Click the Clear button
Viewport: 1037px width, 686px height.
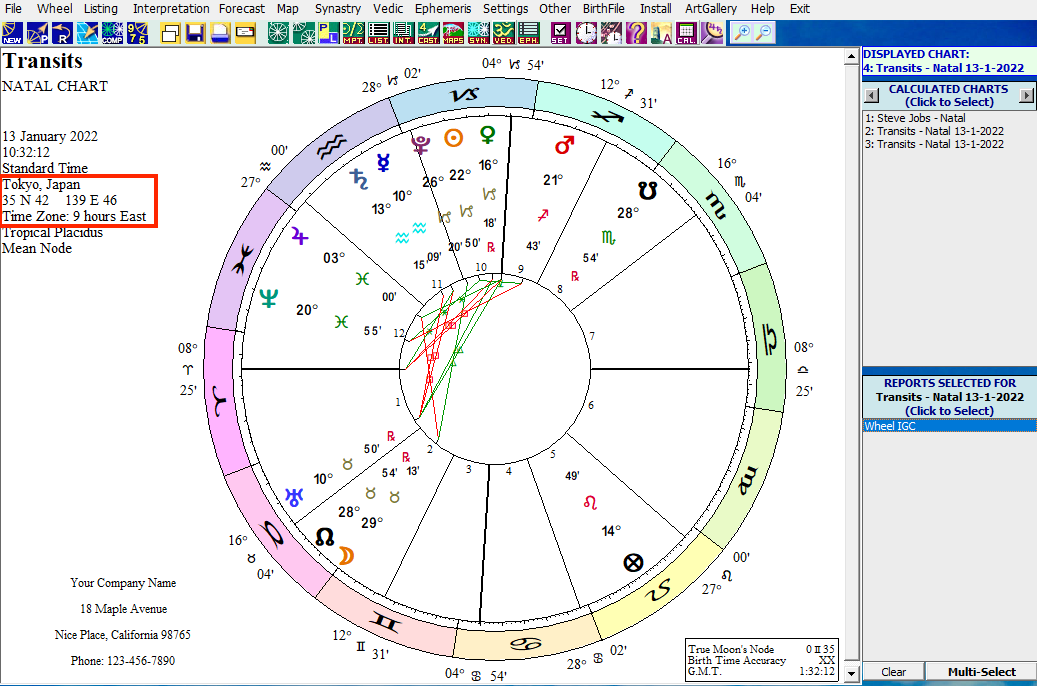coord(893,671)
